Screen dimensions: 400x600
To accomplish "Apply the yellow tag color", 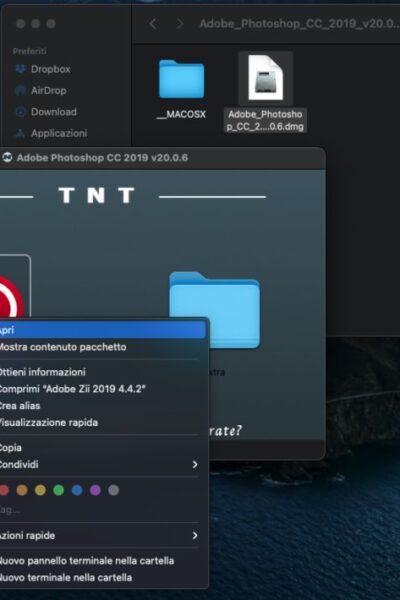I will [40, 490].
